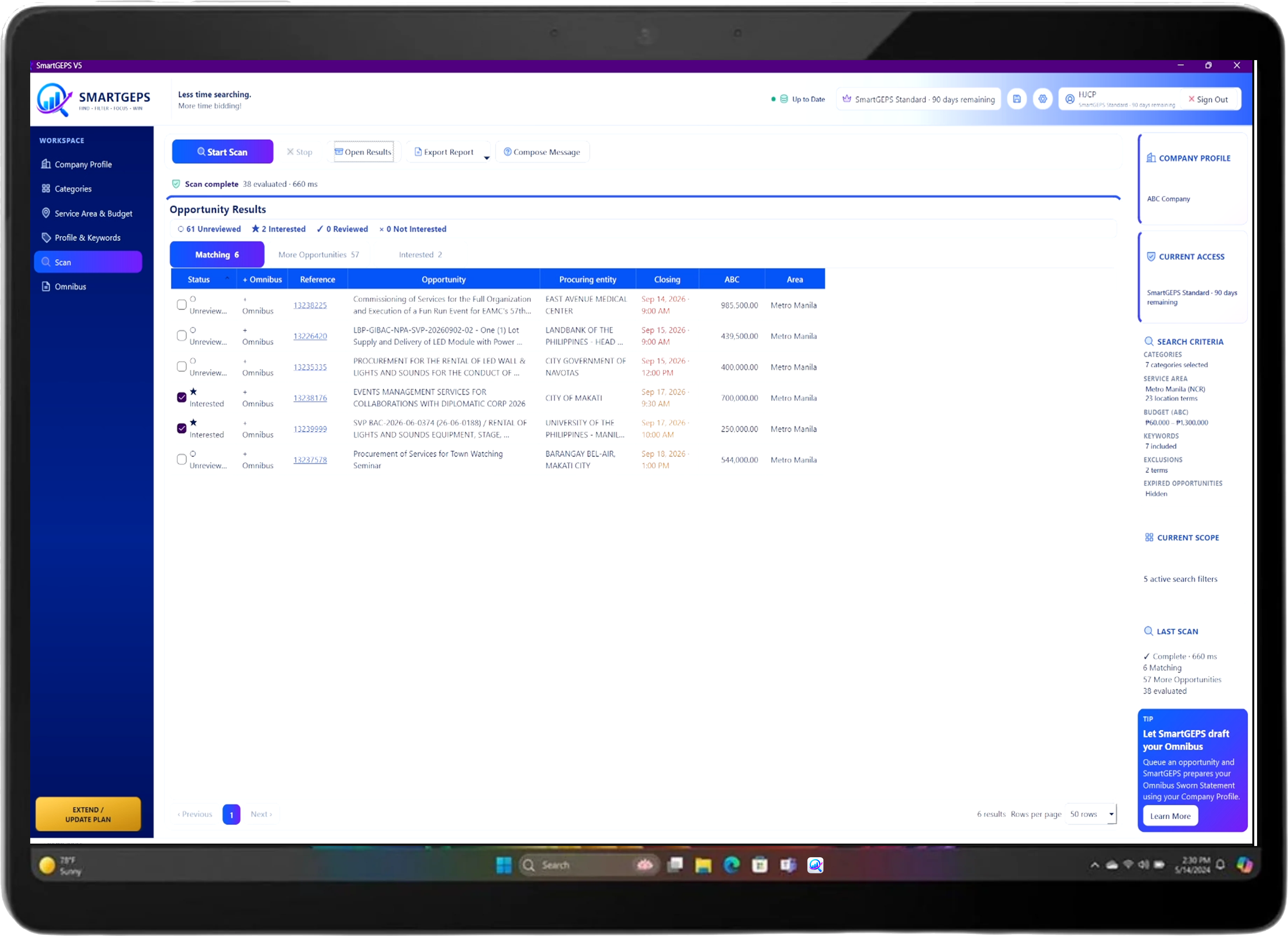Open Categories in workspace sidebar

pyautogui.click(x=73, y=189)
